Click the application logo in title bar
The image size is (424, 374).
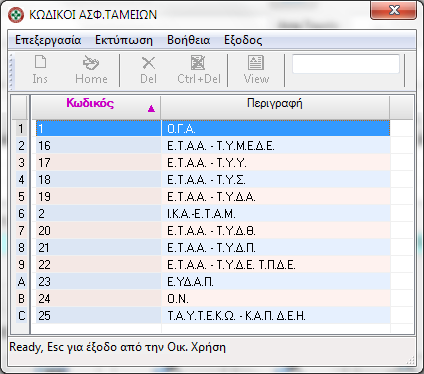click(16, 15)
